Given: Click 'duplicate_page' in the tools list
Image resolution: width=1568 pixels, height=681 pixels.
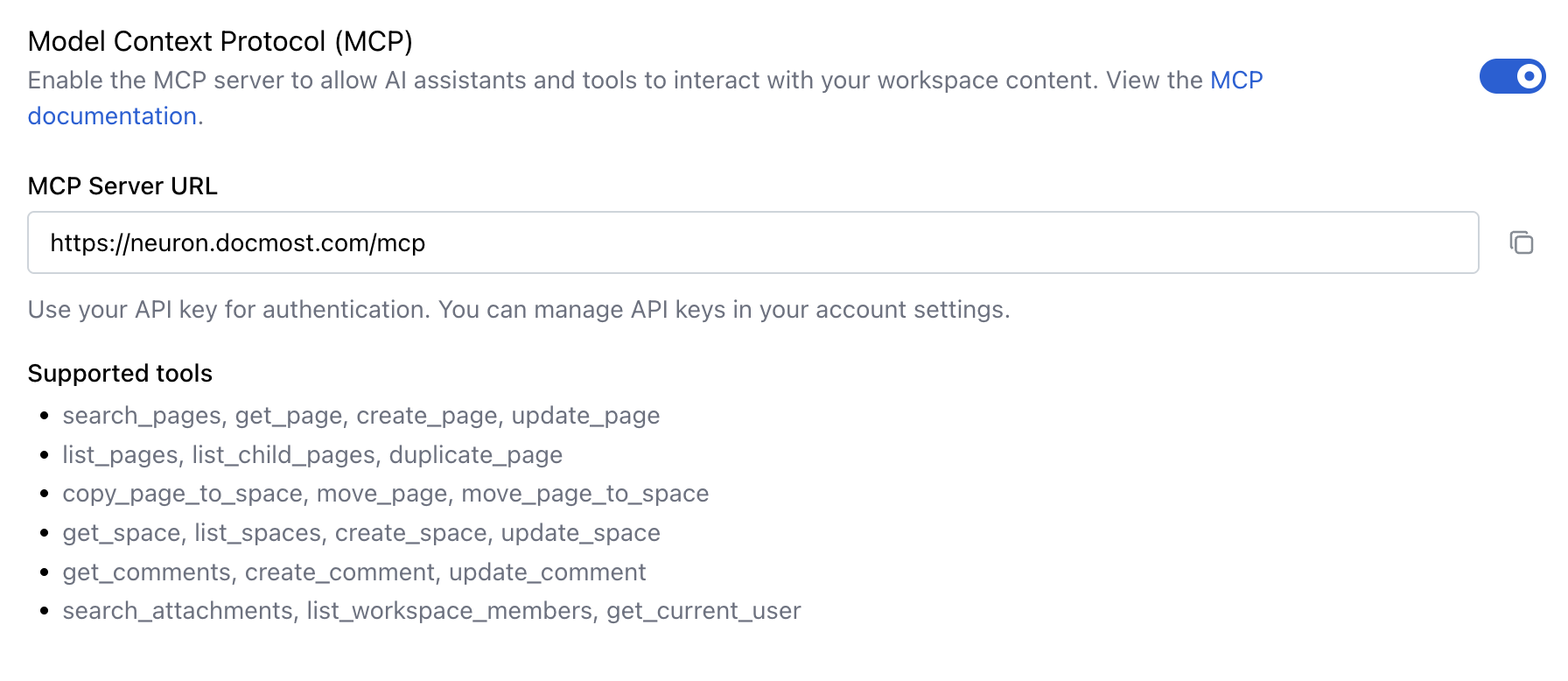Looking at the screenshot, I should (475, 455).
